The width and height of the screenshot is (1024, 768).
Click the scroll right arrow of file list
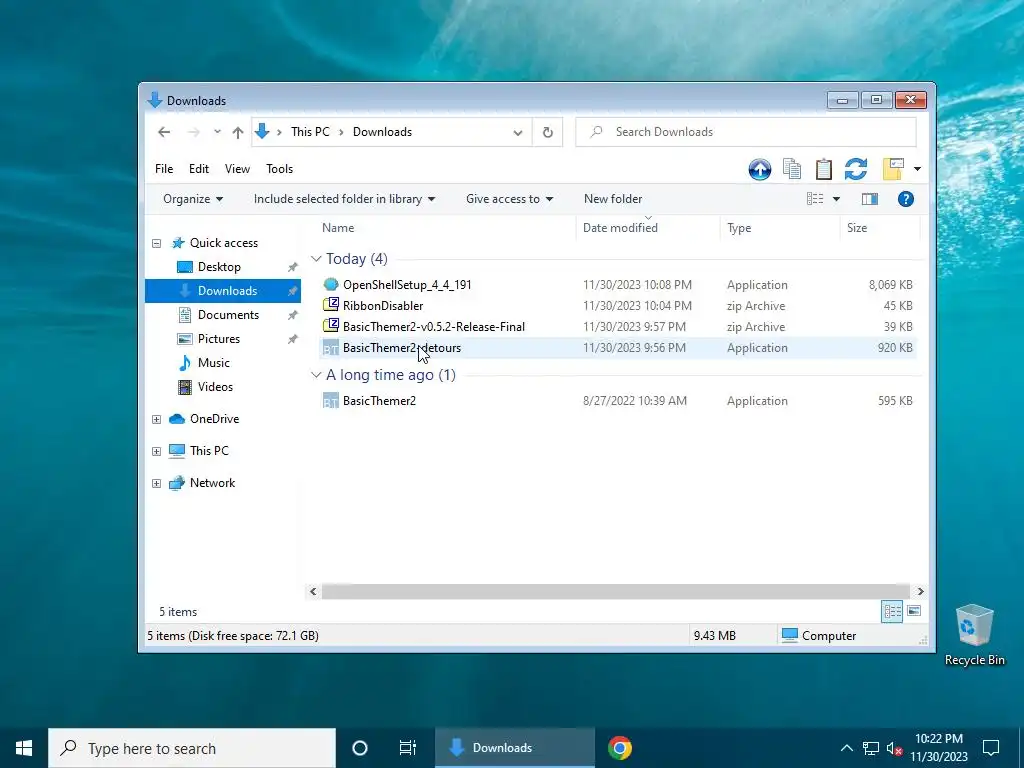920,592
